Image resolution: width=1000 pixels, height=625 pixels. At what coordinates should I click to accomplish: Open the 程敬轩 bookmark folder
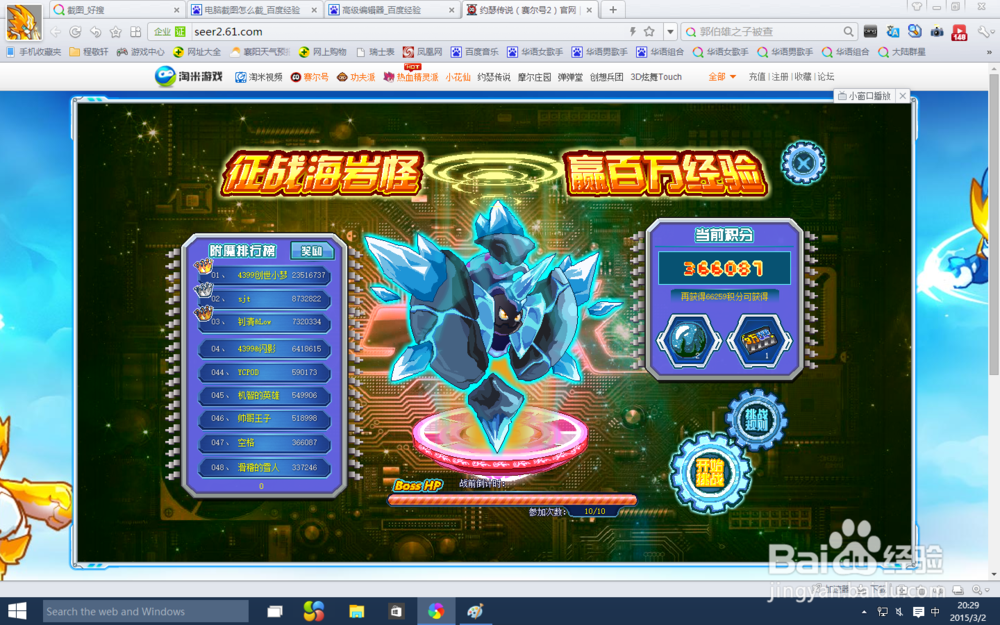[89, 52]
